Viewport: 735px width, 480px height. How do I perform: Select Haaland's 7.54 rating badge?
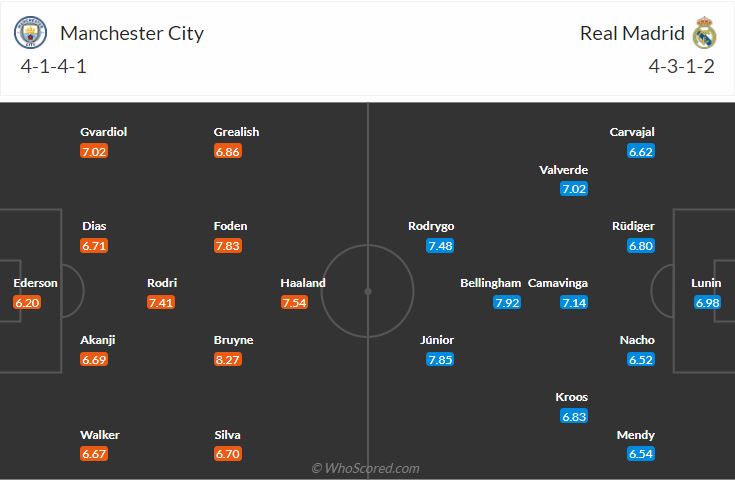click(x=294, y=302)
